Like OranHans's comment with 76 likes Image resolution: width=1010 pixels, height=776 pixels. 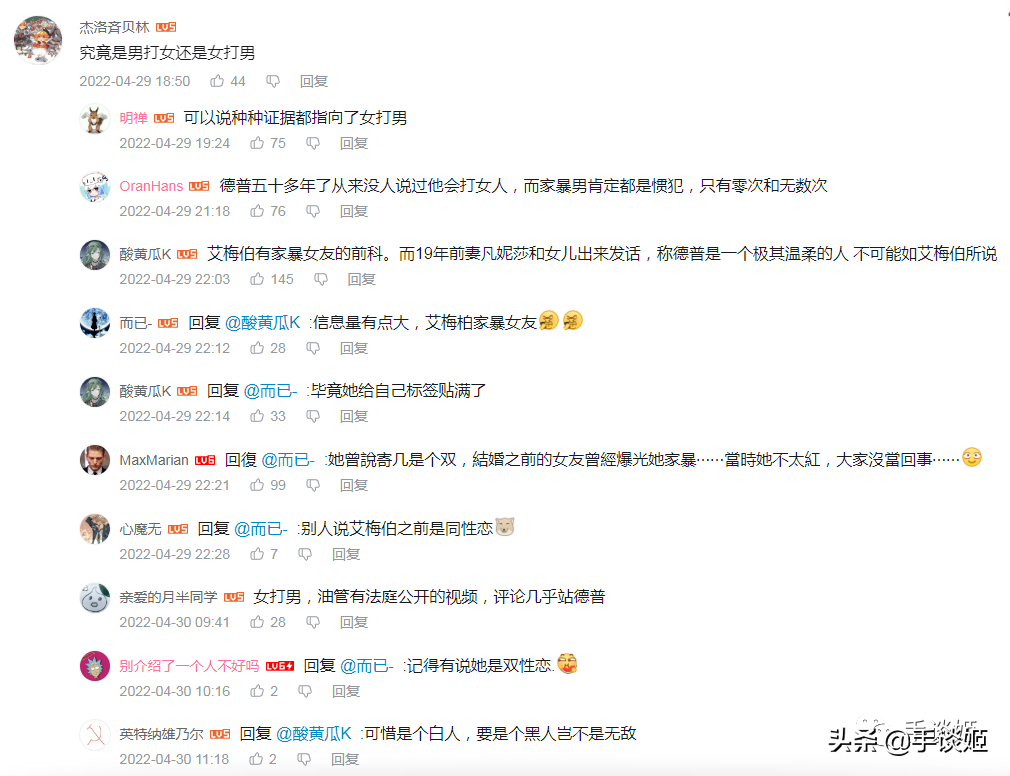tap(257, 211)
